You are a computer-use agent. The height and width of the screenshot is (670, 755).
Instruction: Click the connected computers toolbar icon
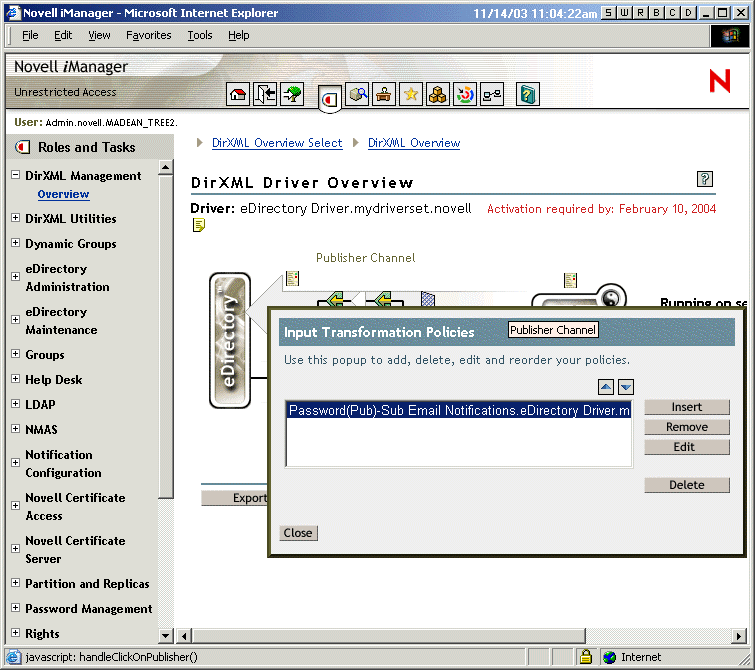click(x=492, y=94)
